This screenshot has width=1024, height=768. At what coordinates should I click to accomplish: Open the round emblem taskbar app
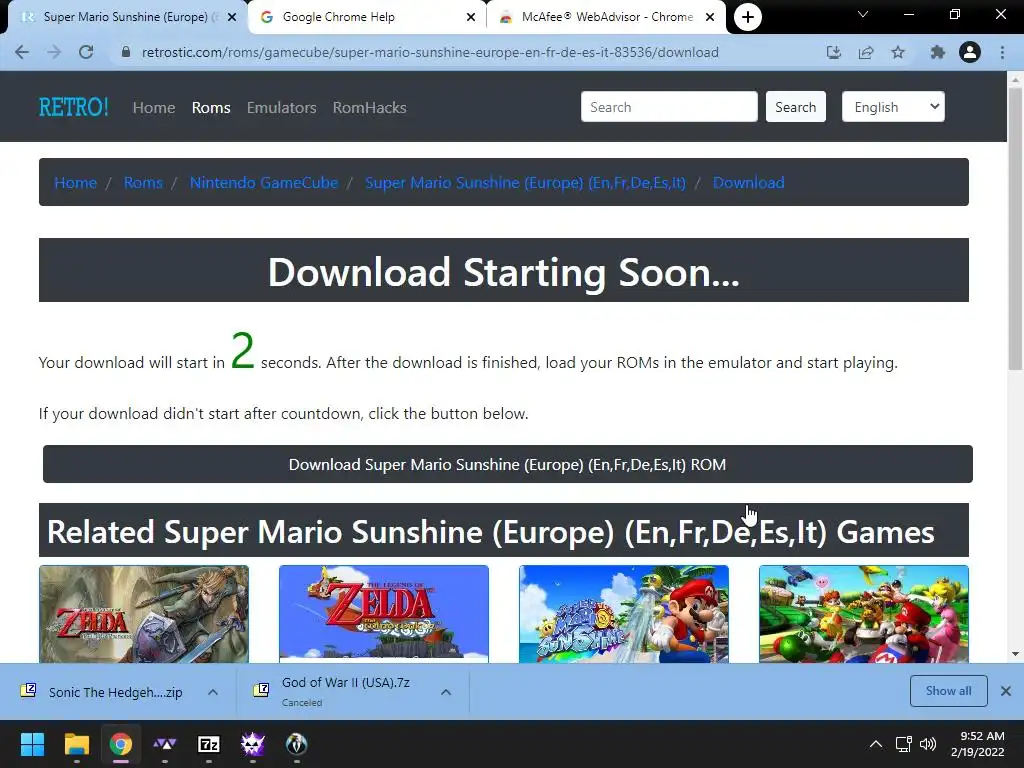(296, 744)
